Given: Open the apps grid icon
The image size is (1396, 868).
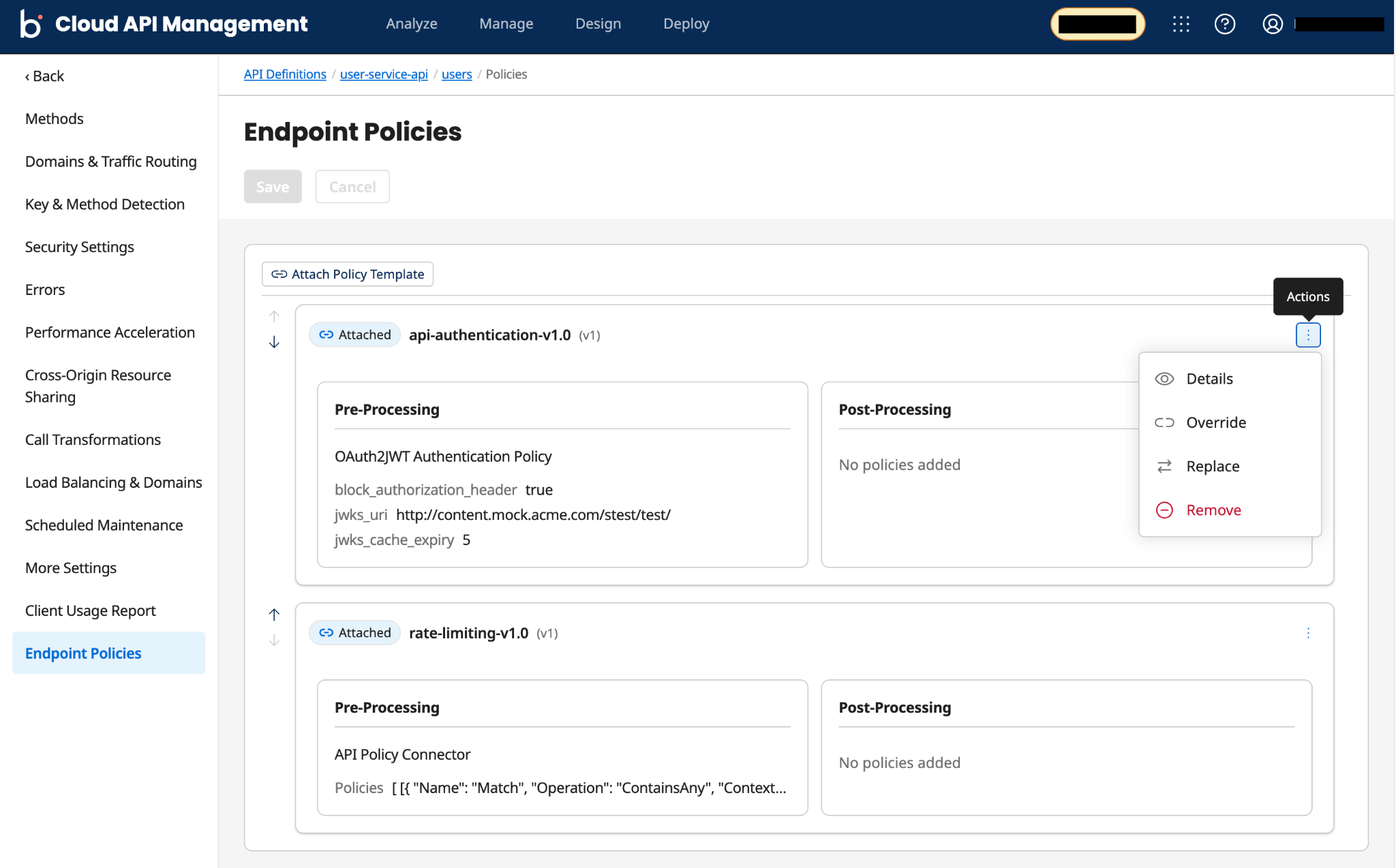Looking at the screenshot, I should click(x=1181, y=24).
